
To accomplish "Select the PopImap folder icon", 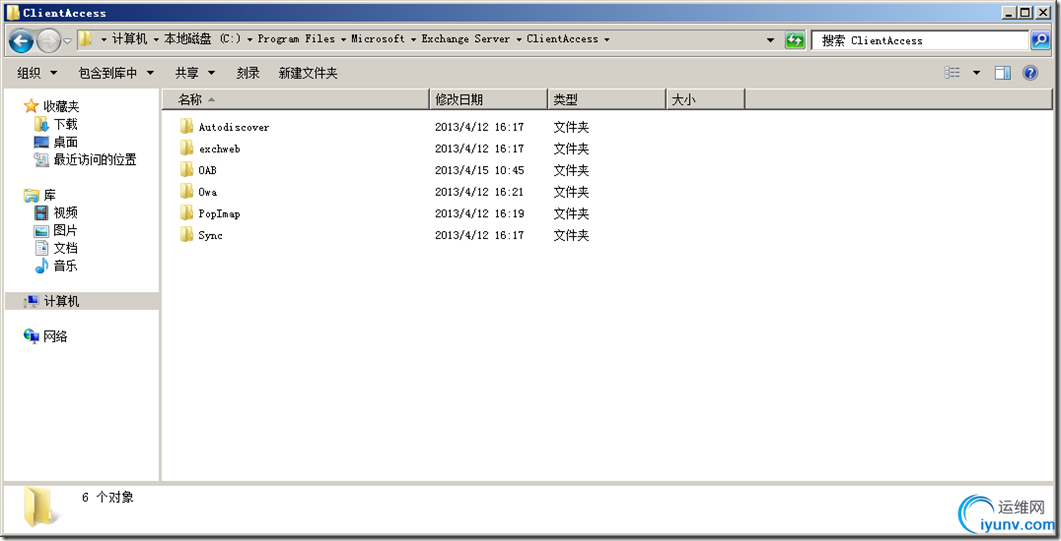I will click(x=187, y=213).
